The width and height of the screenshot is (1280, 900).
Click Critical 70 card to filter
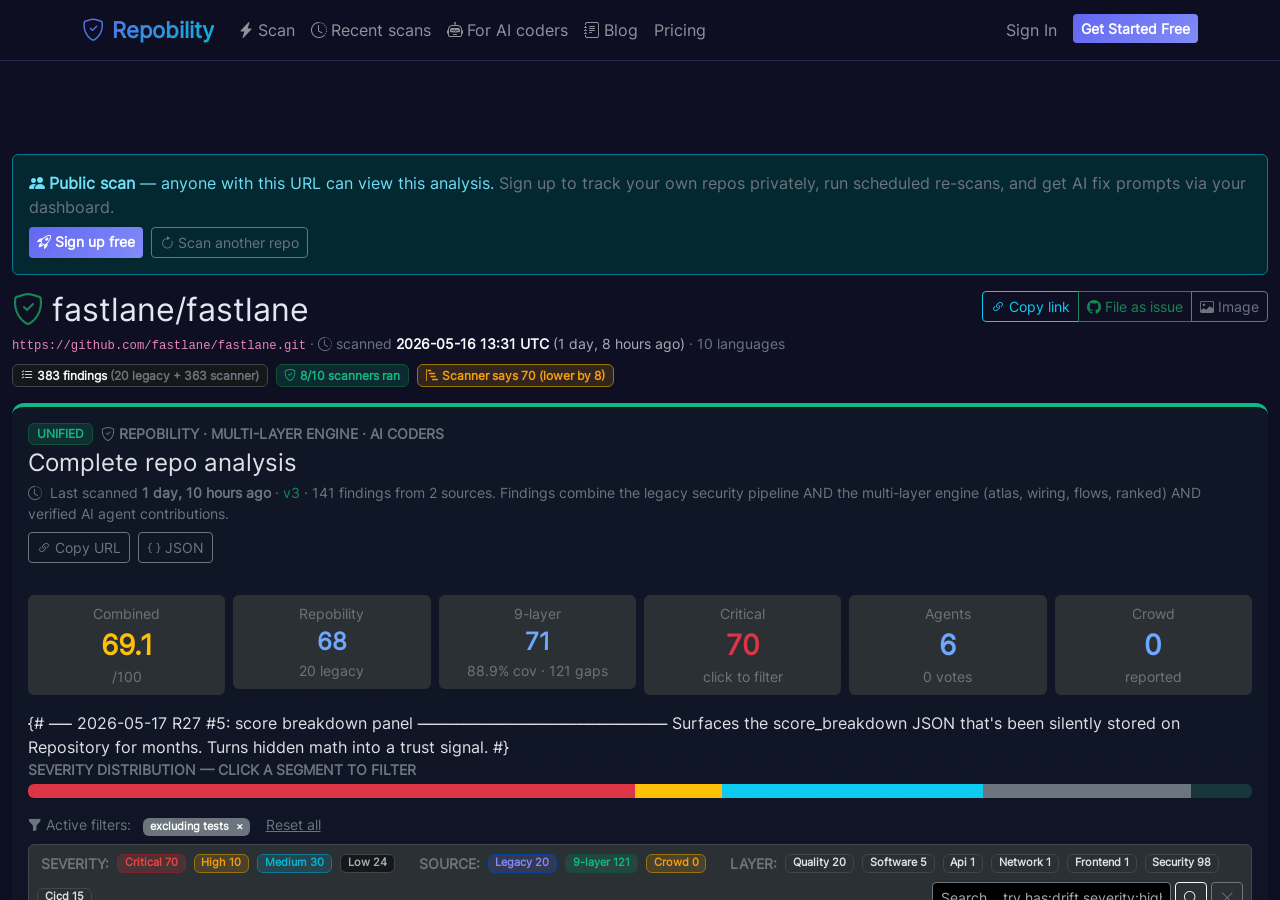click(x=742, y=645)
